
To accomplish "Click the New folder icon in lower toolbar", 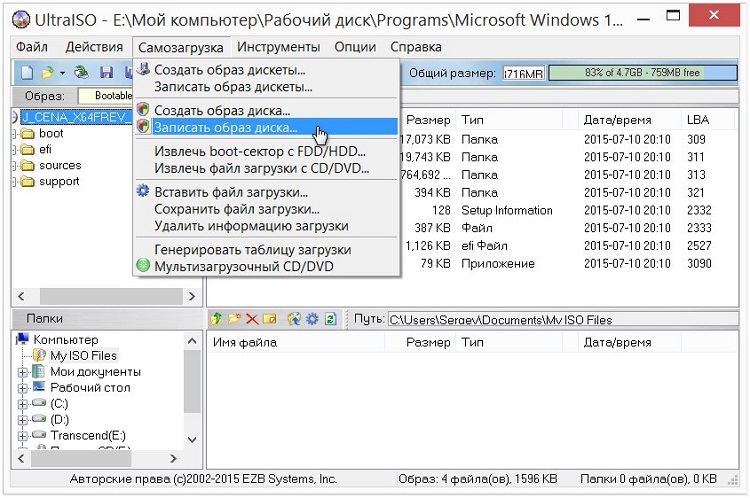I will pyautogui.click(x=234, y=319).
